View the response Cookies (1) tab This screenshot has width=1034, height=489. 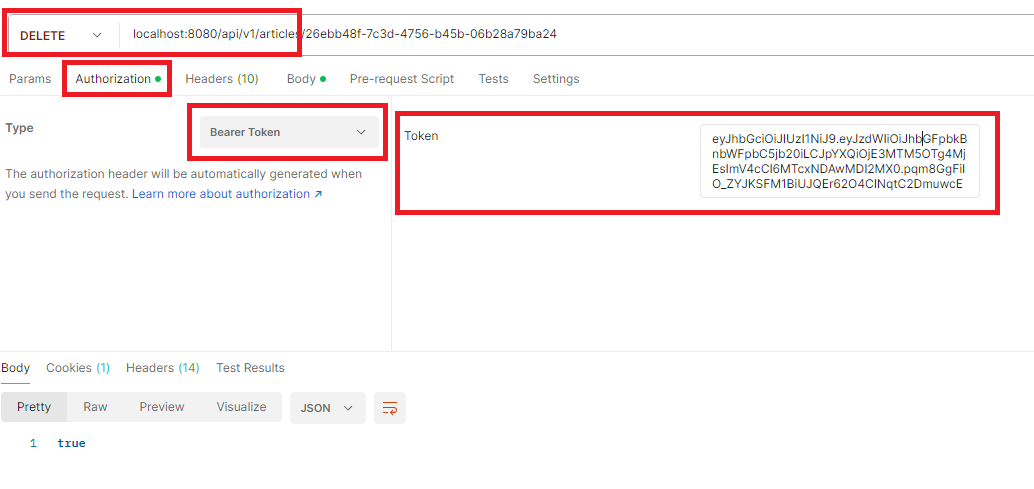pos(78,368)
